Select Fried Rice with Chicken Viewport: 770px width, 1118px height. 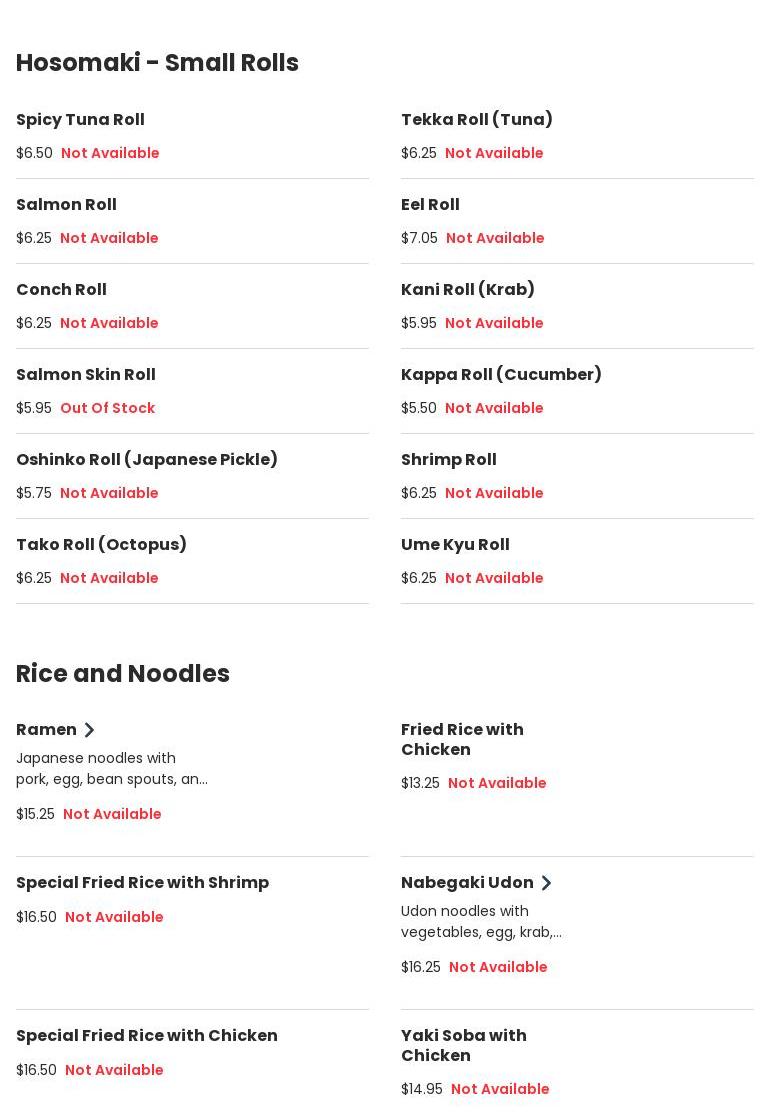click(462, 740)
